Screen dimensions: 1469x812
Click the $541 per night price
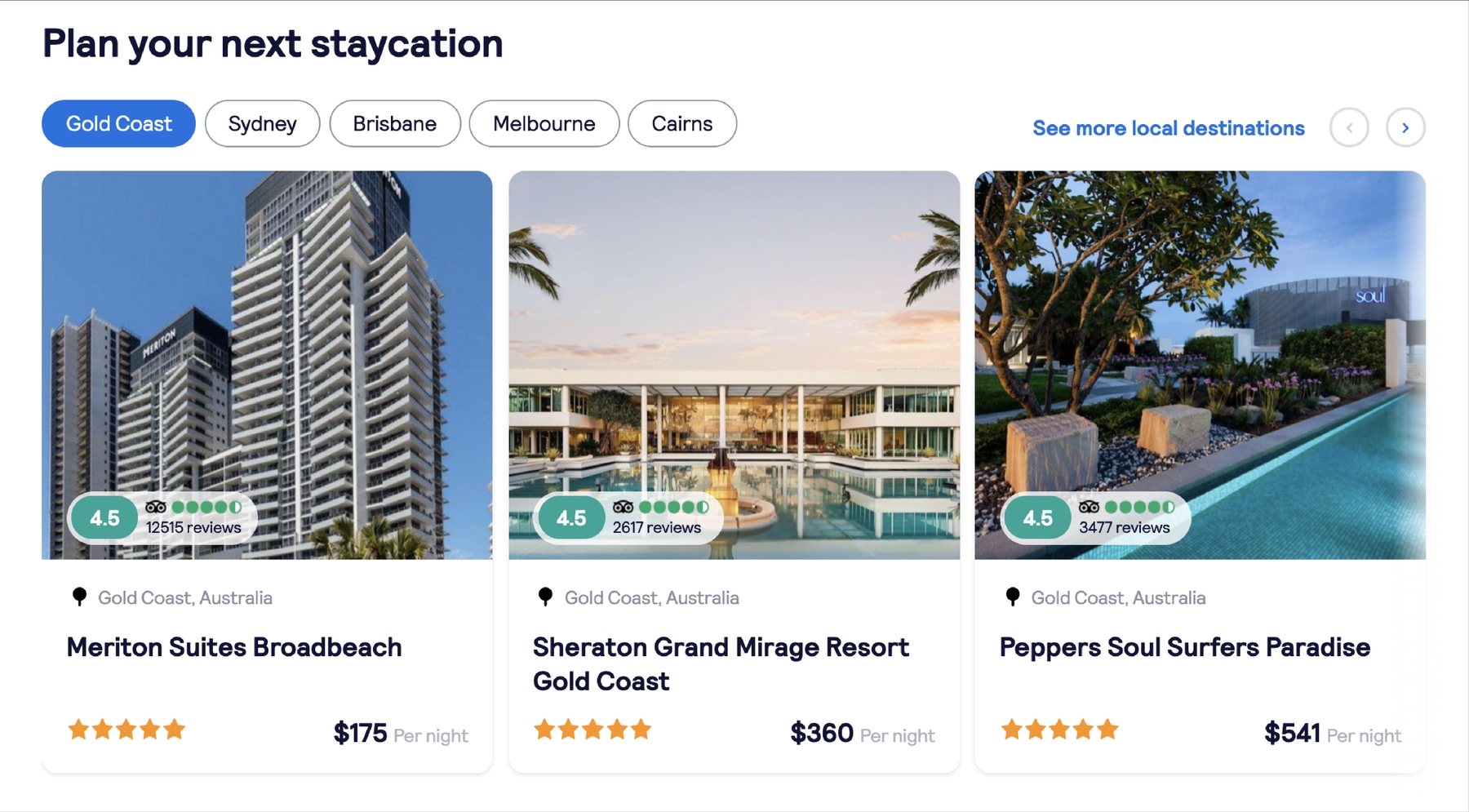(x=1332, y=733)
